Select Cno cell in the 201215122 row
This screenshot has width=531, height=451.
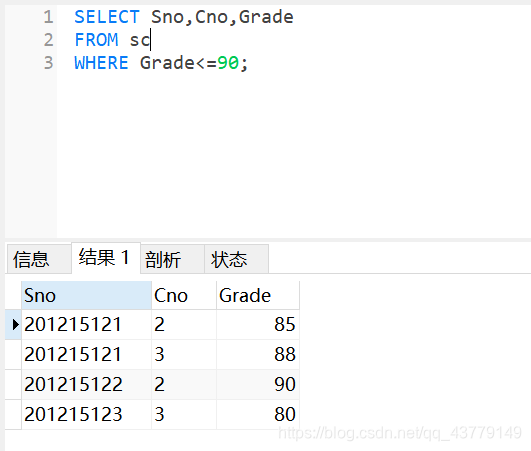tap(184, 384)
